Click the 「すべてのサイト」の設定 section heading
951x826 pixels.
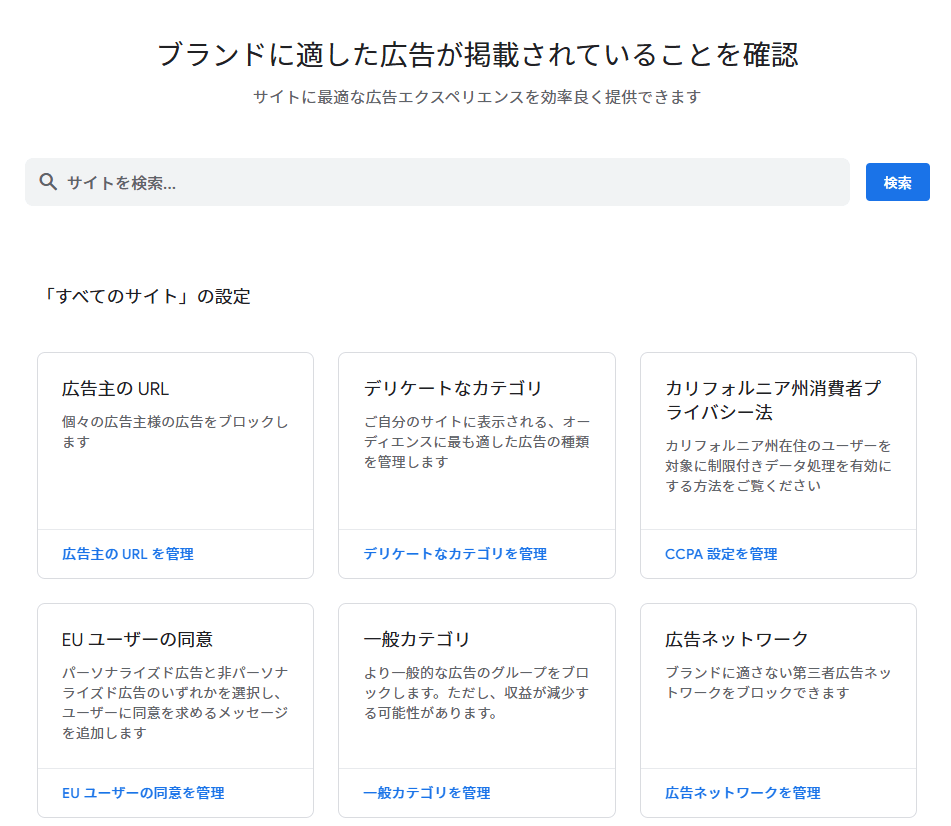tap(146, 297)
